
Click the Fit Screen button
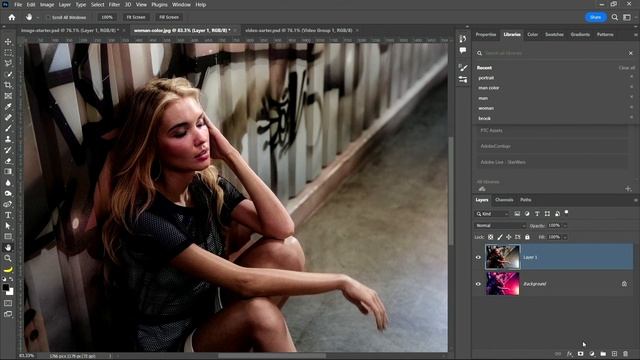[x=136, y=18]
